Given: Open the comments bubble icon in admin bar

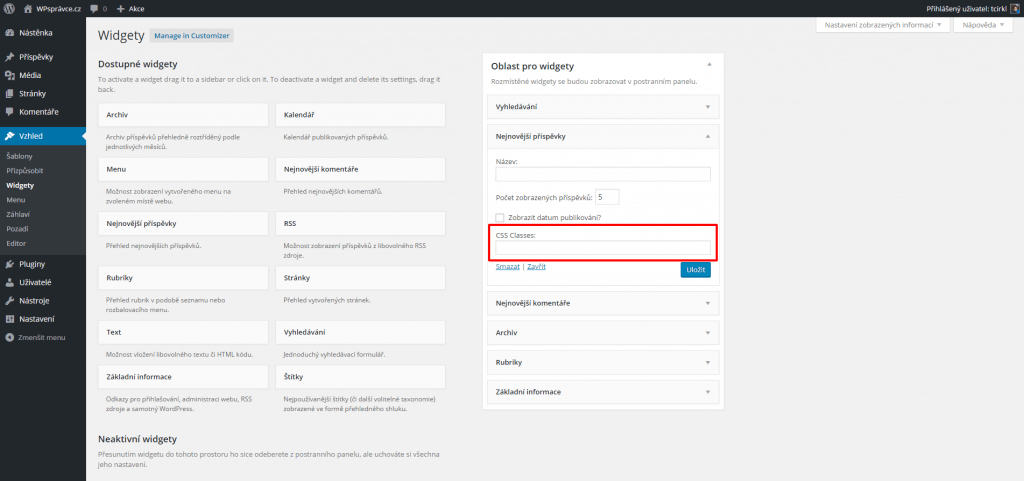Looking at the screenshot, I should point(94,8).
